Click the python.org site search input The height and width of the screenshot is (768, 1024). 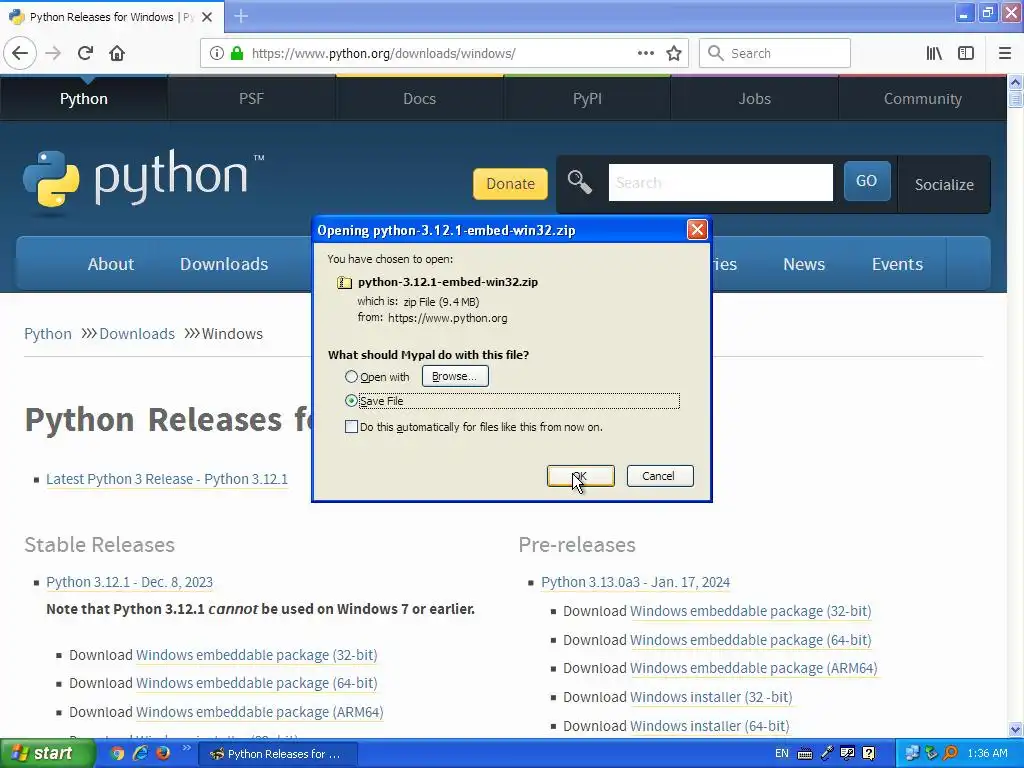[x=720, y=183]
